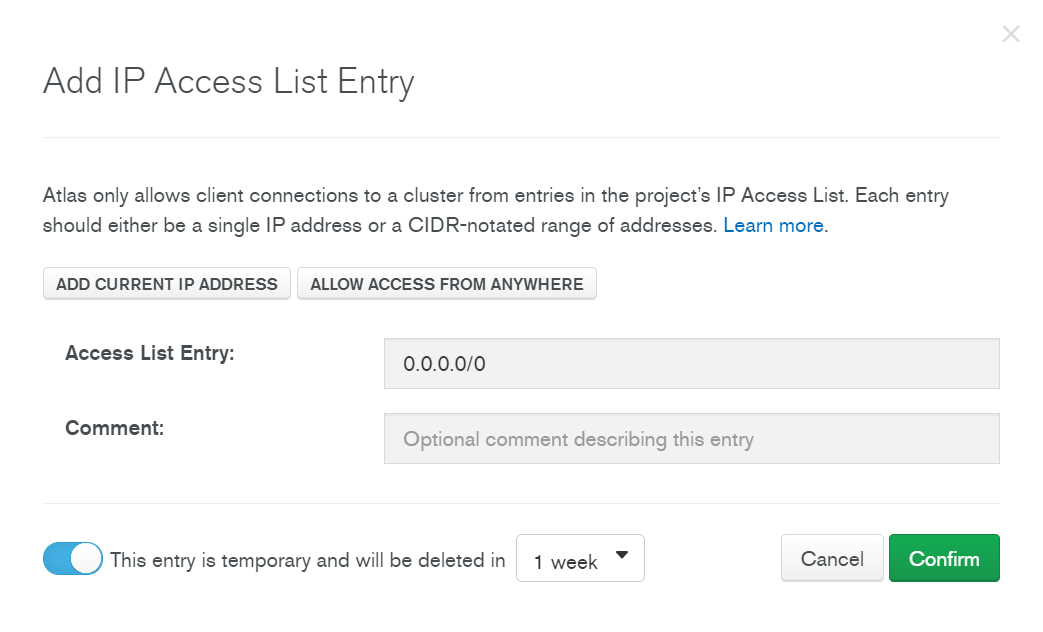Click into the Comment input box
The width and height of the screenshot is (1043, 632).
click(691, 439)
